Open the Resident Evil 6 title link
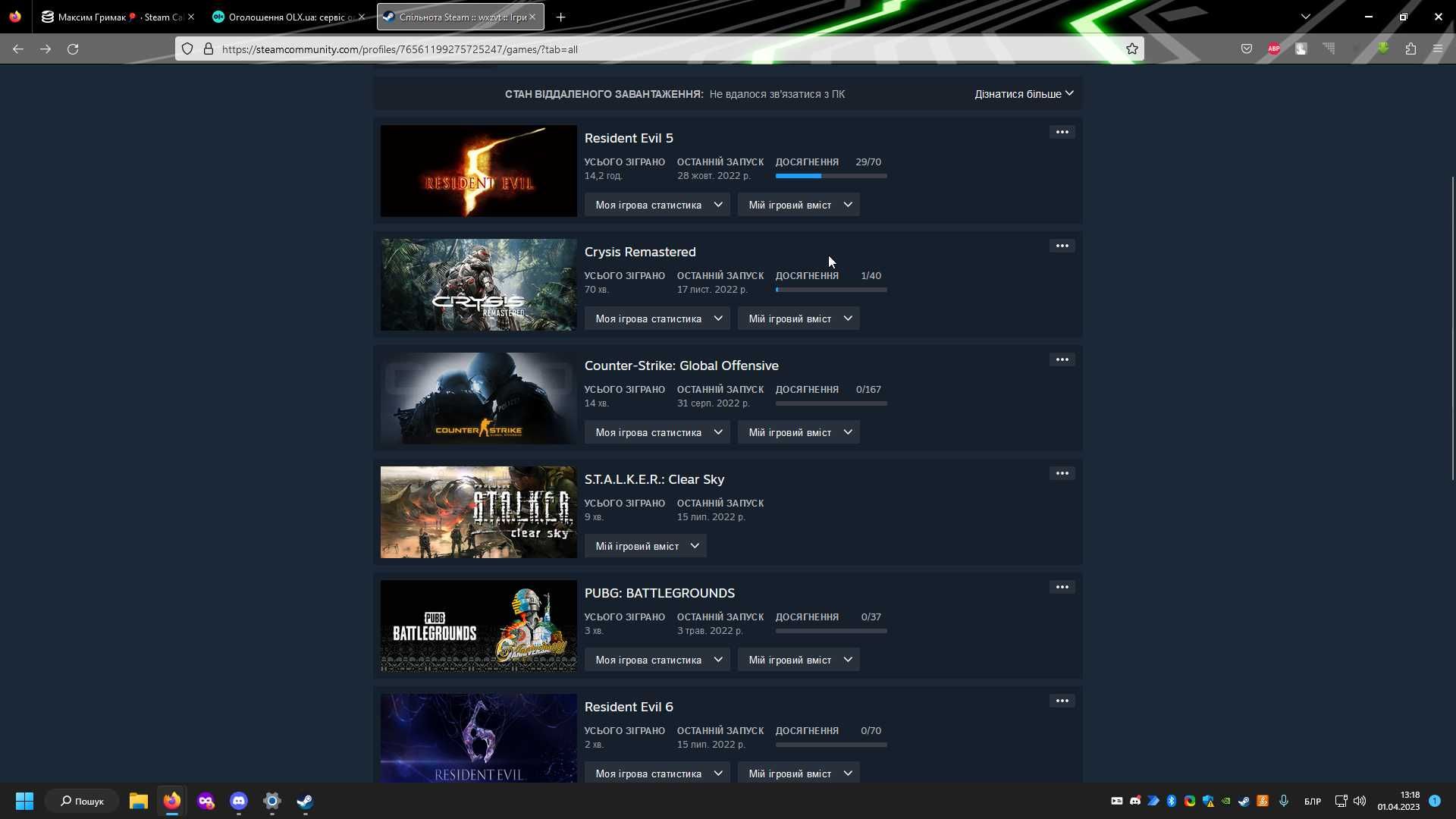The height and width of the screenshot is (819, 1456). (629, 707)
